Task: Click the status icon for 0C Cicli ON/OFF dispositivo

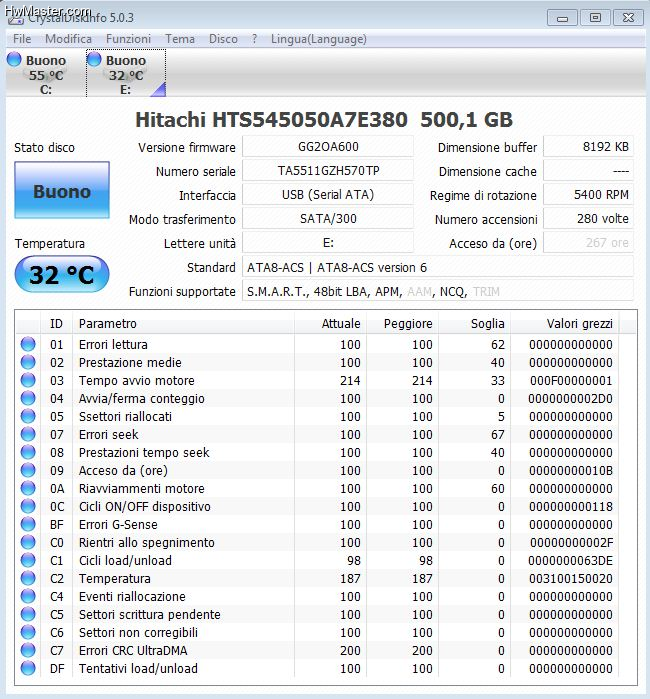Action: coord(28,506)
